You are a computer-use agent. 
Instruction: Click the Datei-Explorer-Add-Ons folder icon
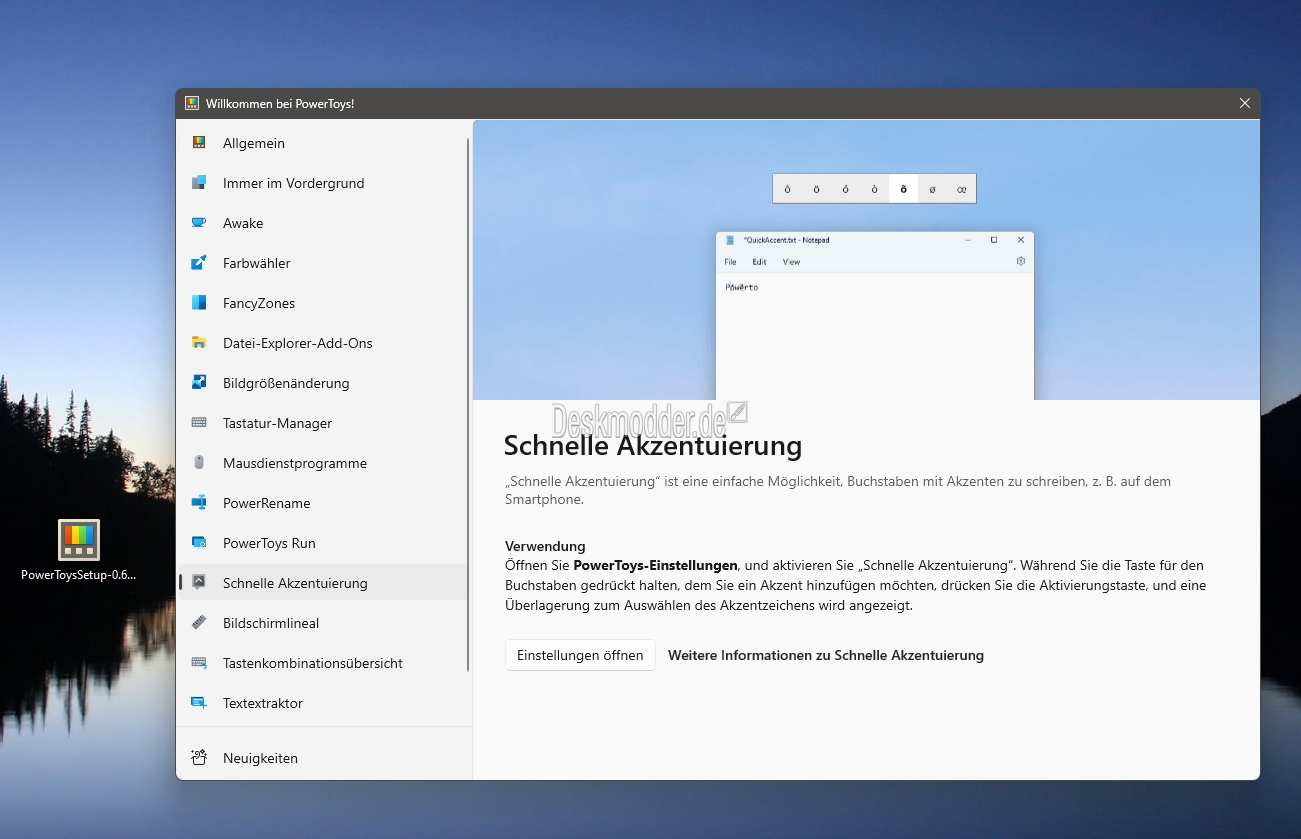(x=199, y=343)
